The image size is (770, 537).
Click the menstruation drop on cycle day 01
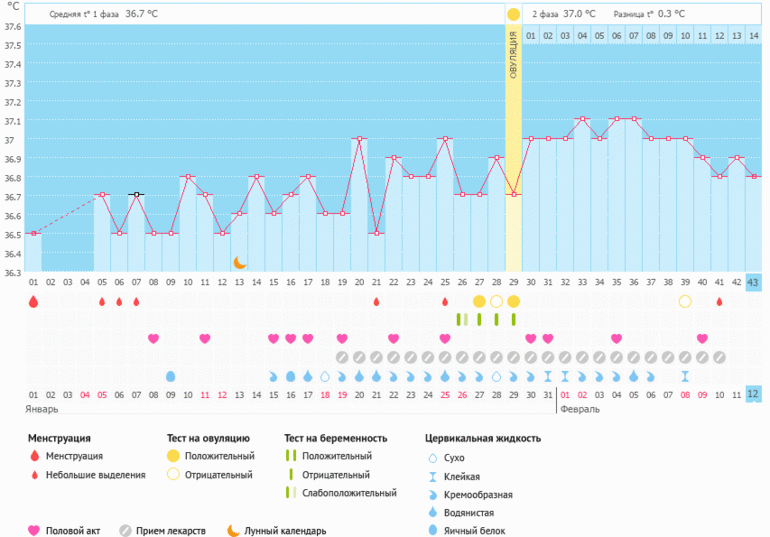point(33,301)
